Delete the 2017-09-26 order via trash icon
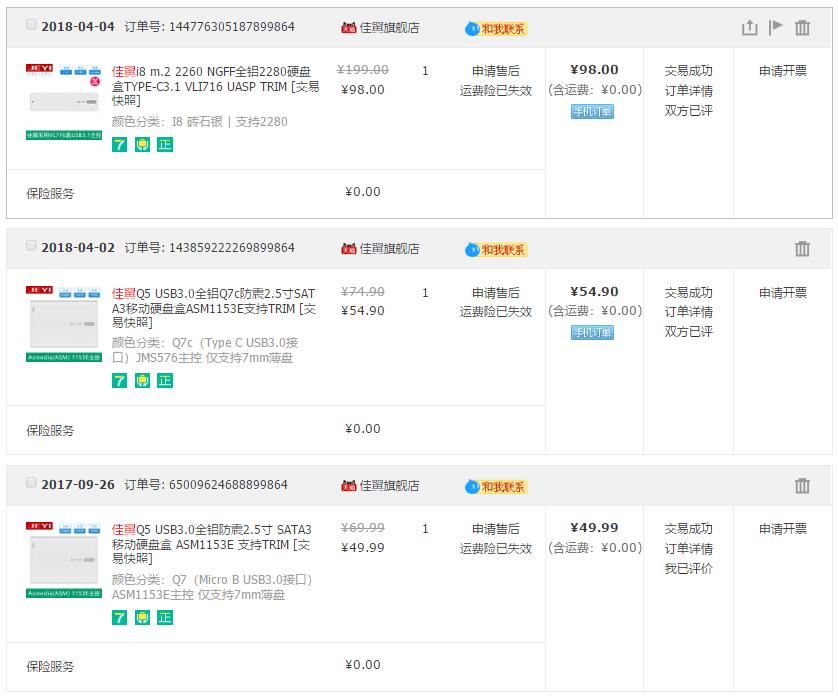The image size is (838, 698). click(802, 486)
